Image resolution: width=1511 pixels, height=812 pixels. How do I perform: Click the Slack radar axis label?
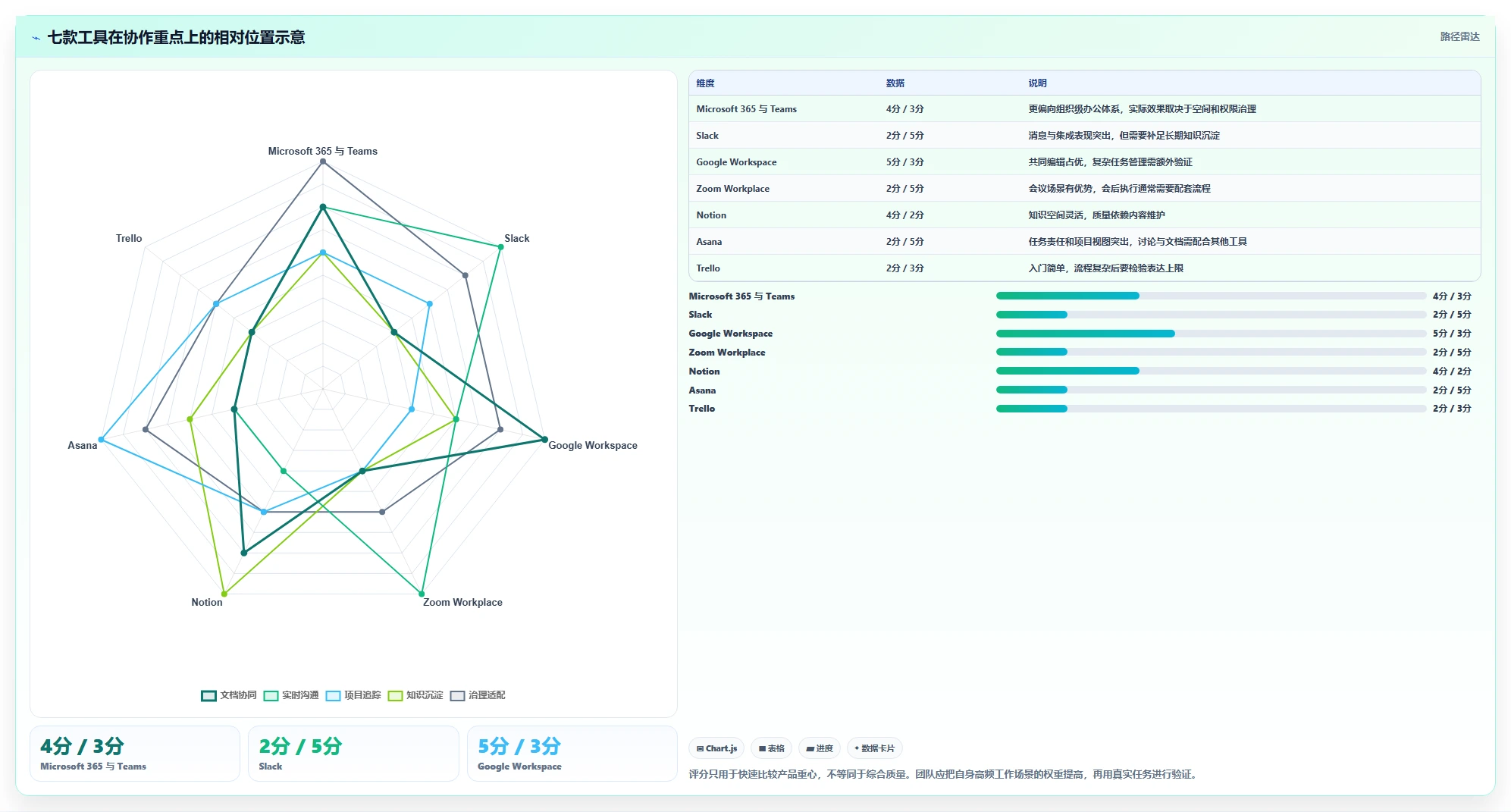point(517,238)
